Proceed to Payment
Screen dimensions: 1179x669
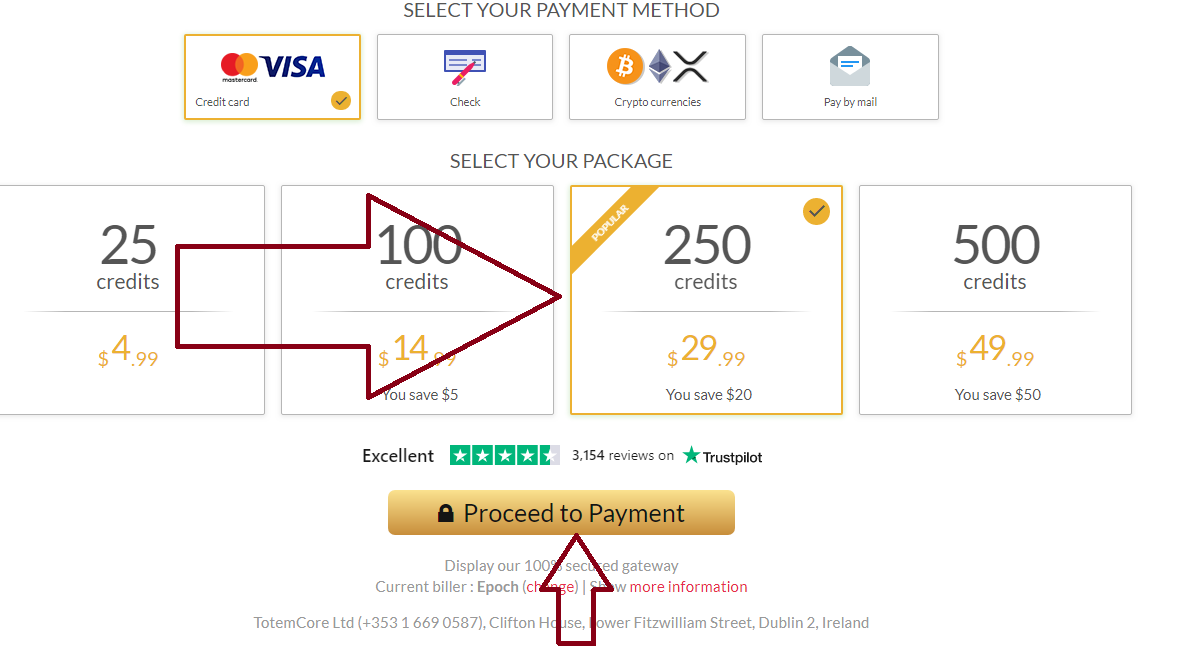click(561, 513)
